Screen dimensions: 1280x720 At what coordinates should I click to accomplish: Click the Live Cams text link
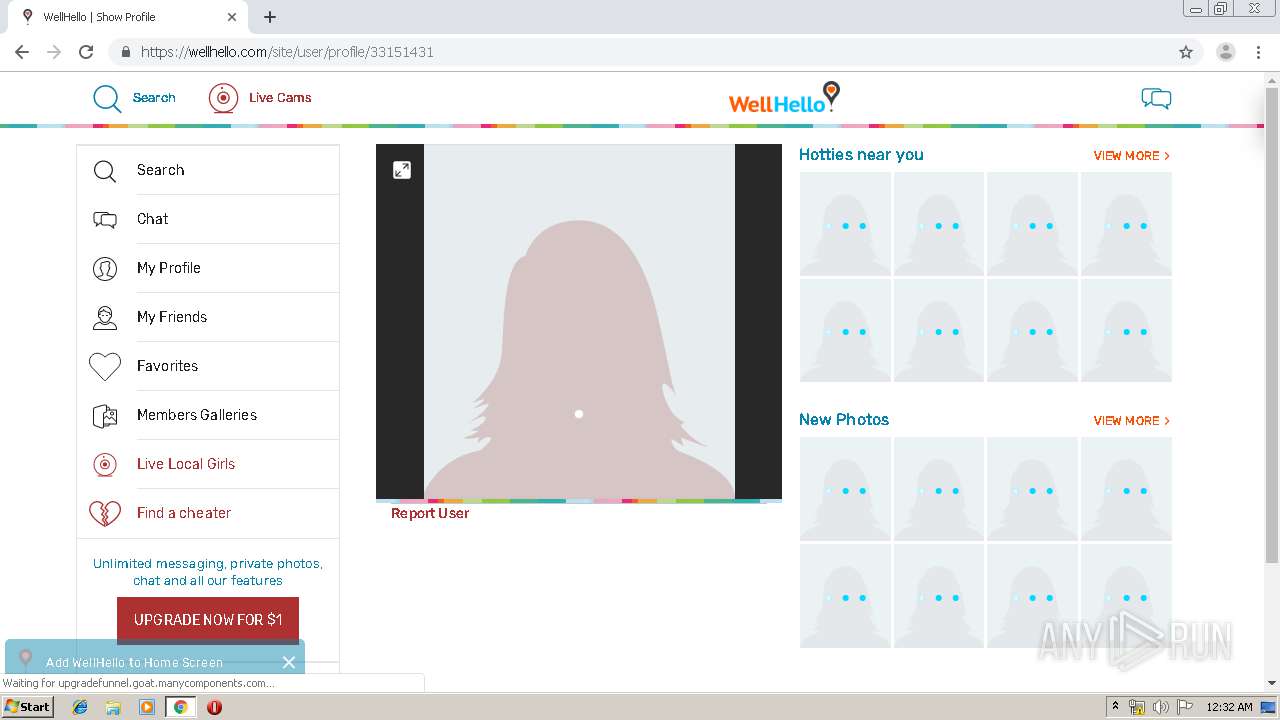click(x=280, y=98)
